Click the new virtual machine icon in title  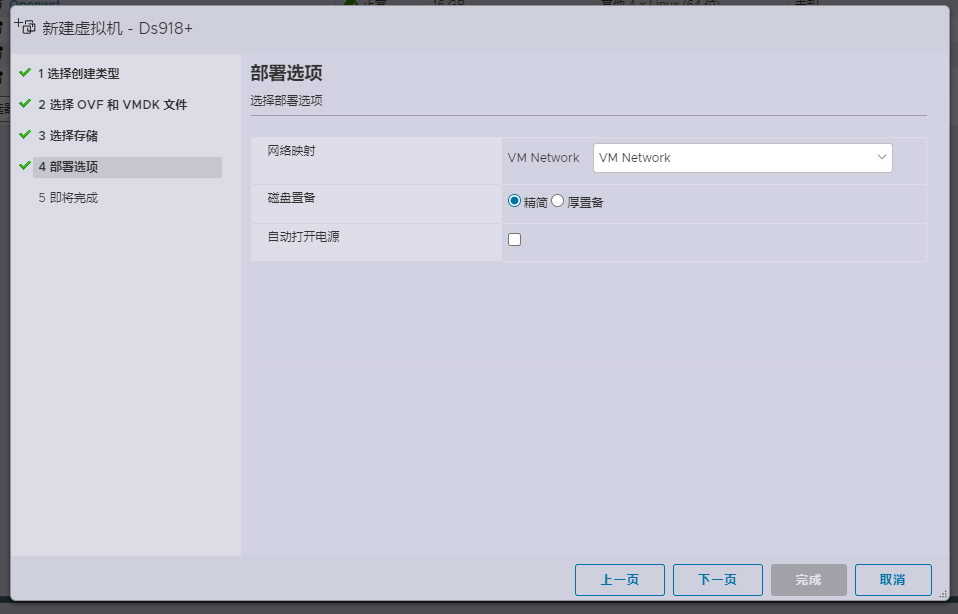coord(25,27)
